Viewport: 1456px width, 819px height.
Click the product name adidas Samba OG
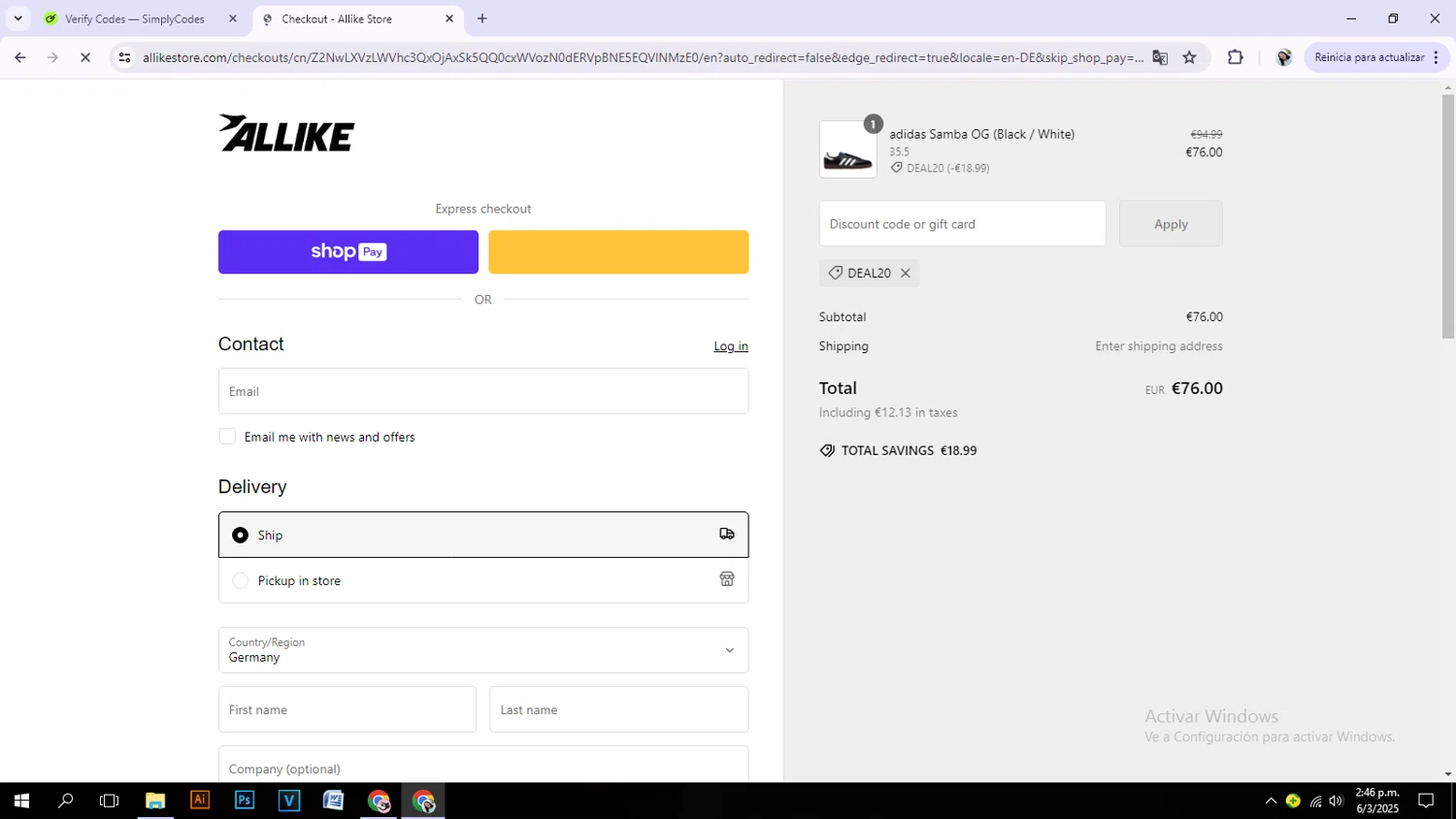coord(981,134)
